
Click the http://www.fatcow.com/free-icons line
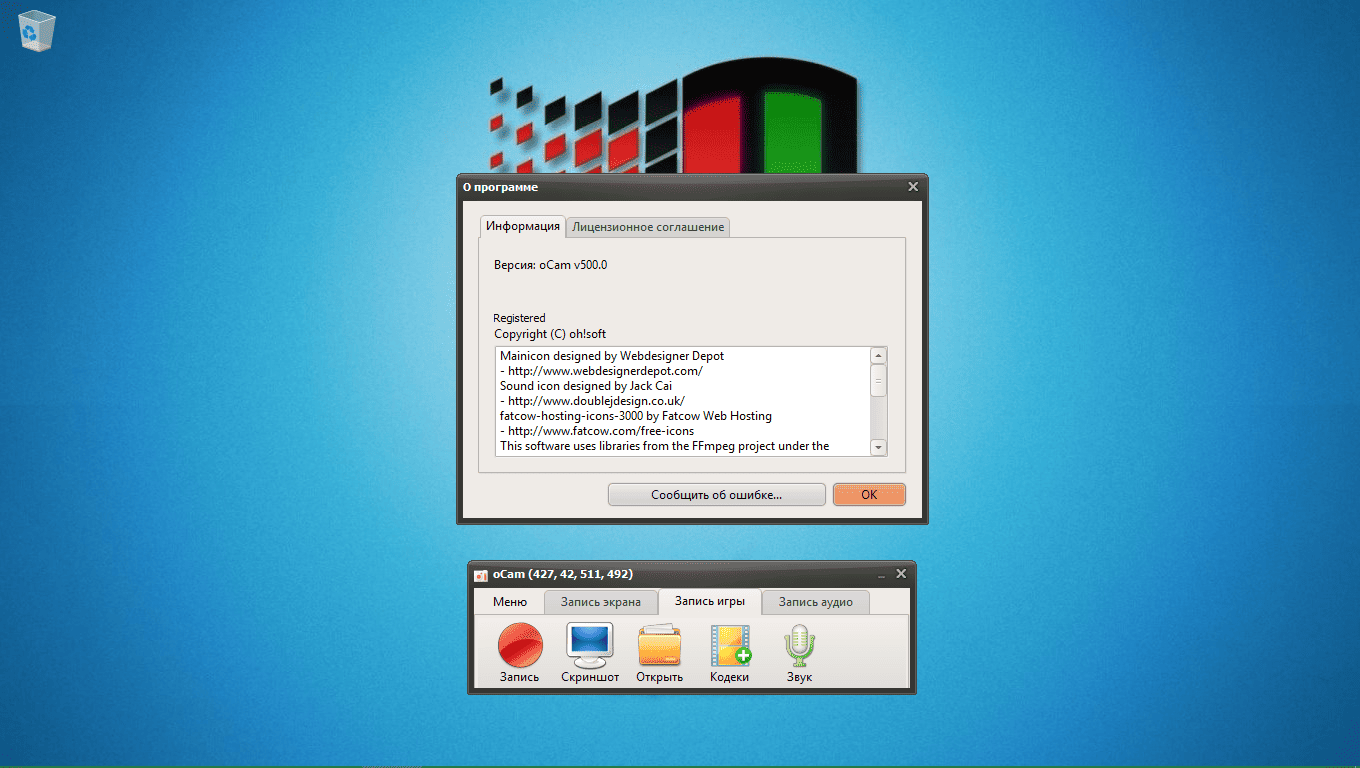click(597, 431)
